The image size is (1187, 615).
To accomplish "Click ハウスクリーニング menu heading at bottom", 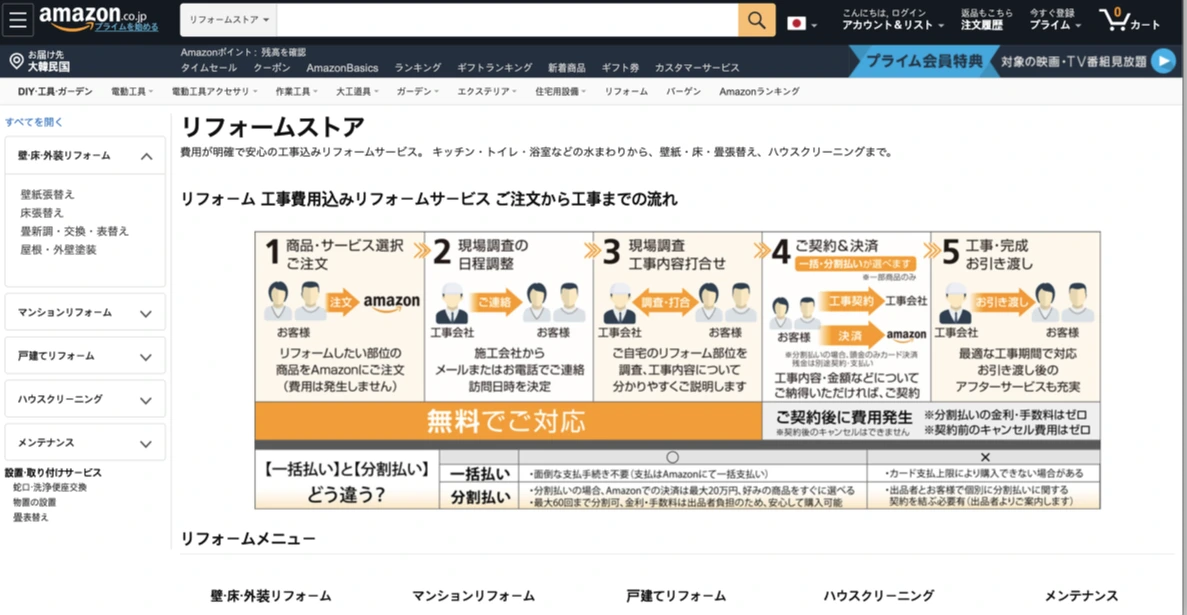I will click(x=879, y=596).
